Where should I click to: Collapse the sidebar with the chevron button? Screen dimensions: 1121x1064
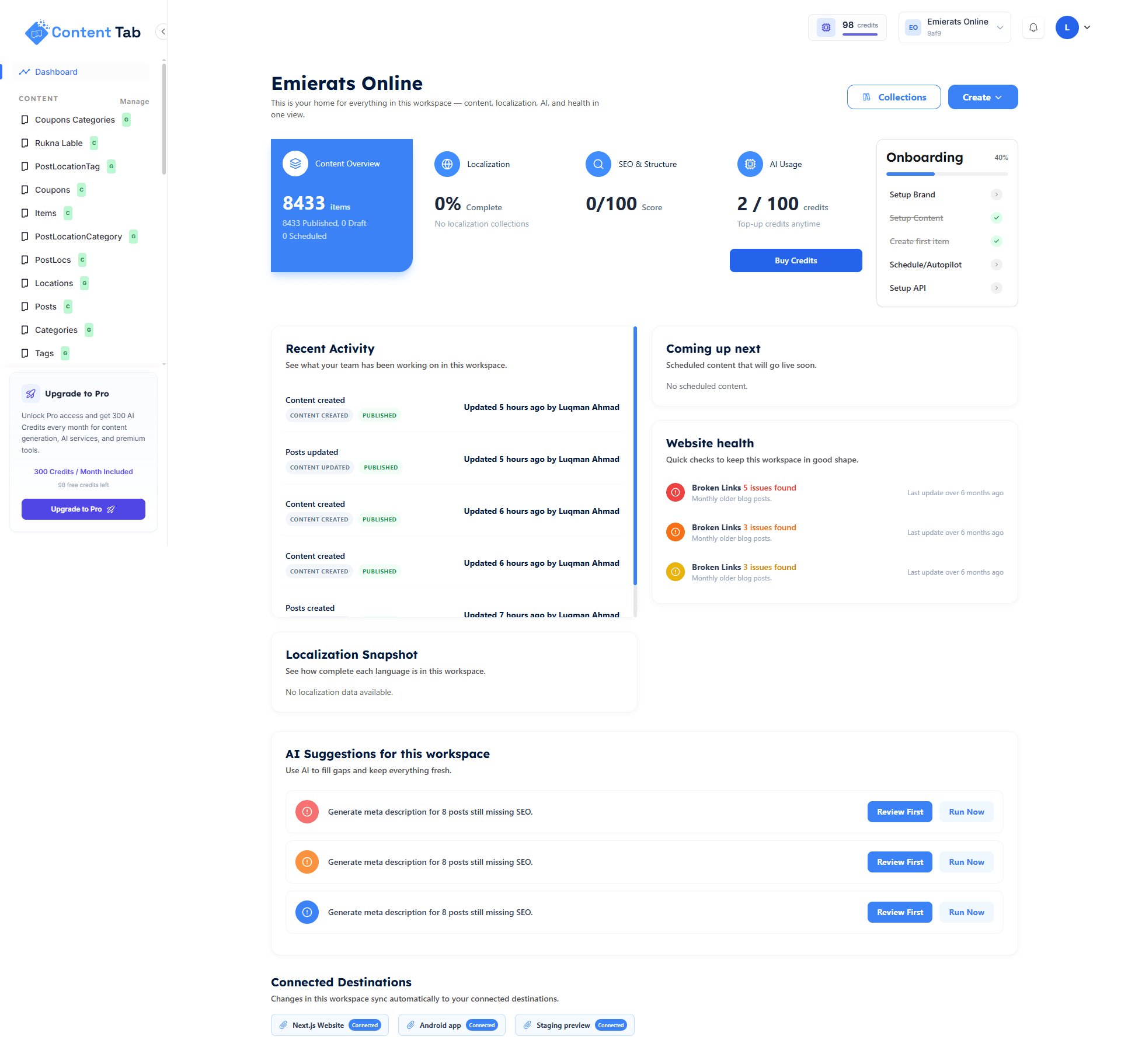163,32
